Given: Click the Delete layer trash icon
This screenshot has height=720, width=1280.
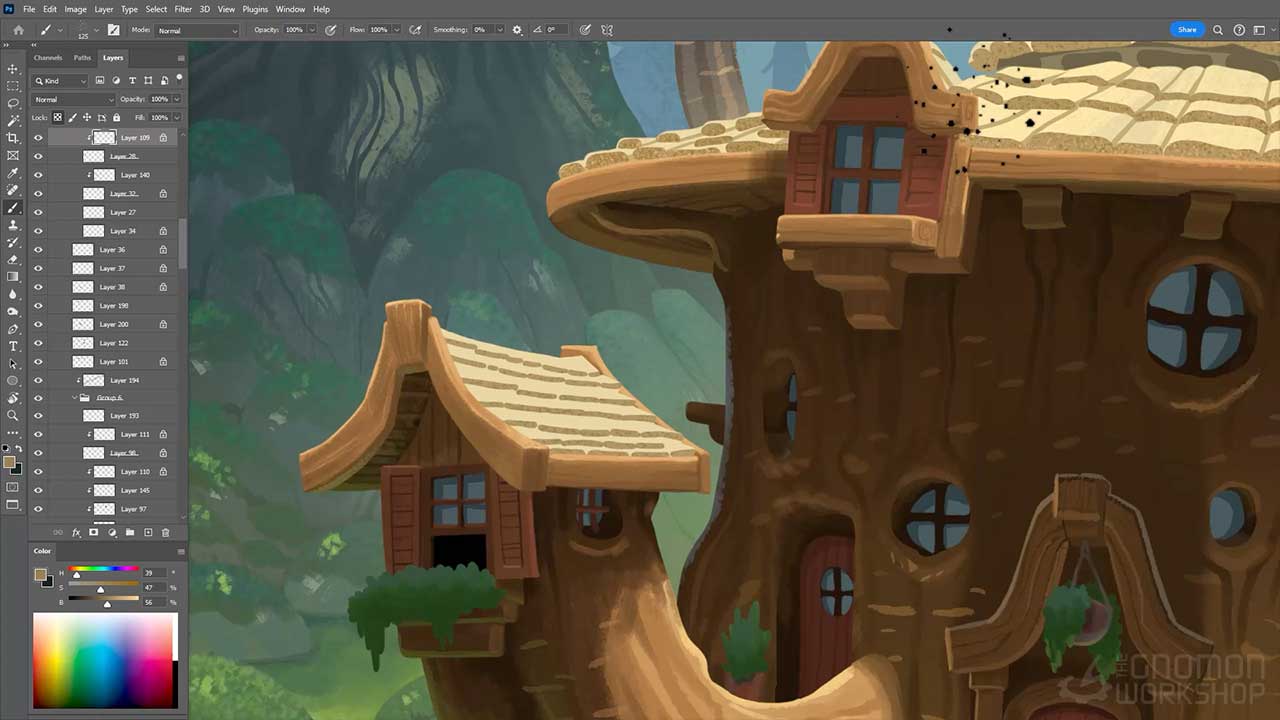Looking at the screenshot, I should point(166,532).
